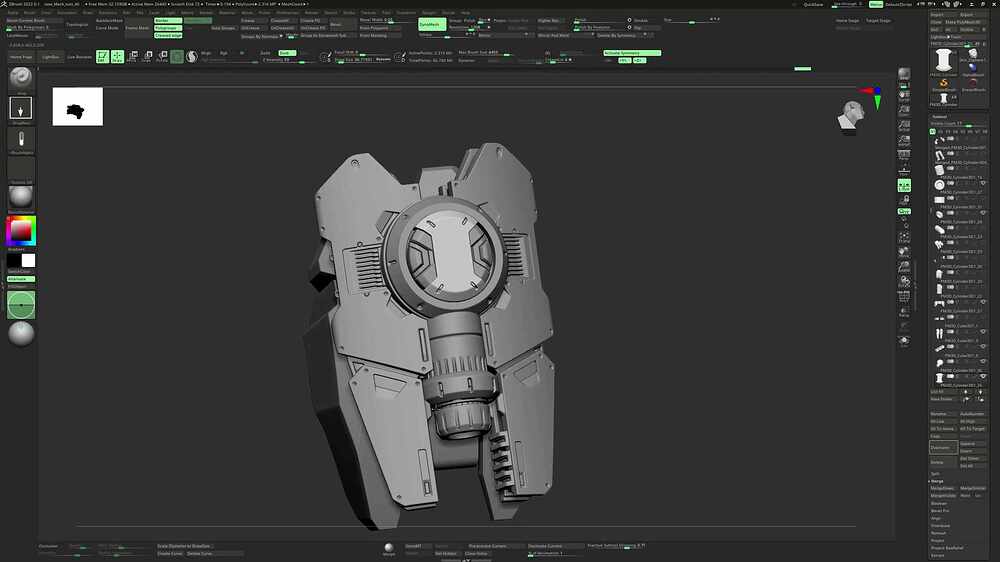The image size is (1000, 562).
Task: Toggle the Creased edge option
Action: pyautogui.click(x=168, y=36)
